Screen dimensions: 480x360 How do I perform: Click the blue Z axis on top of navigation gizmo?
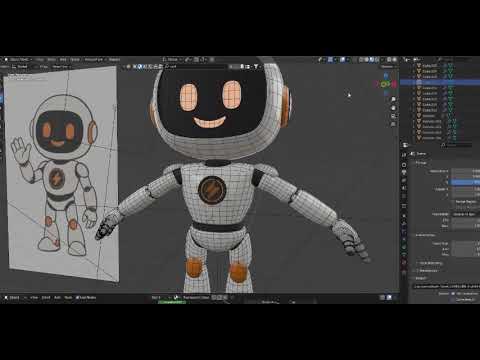pyautogui.click(x=386, y=76)
